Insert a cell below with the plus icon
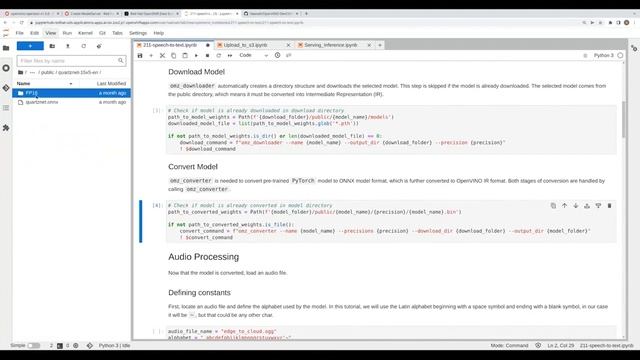 (151, 56)
